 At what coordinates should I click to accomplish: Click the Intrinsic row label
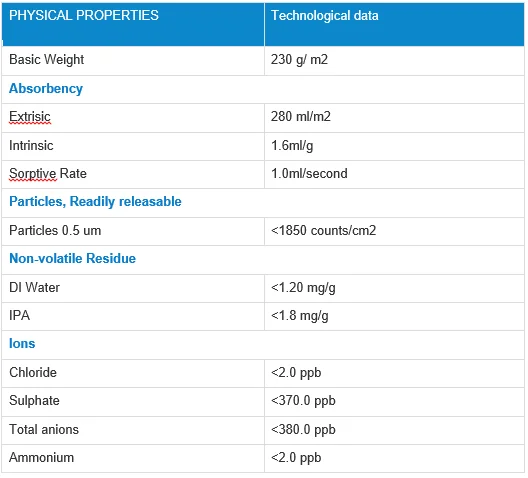click(31, 146)
